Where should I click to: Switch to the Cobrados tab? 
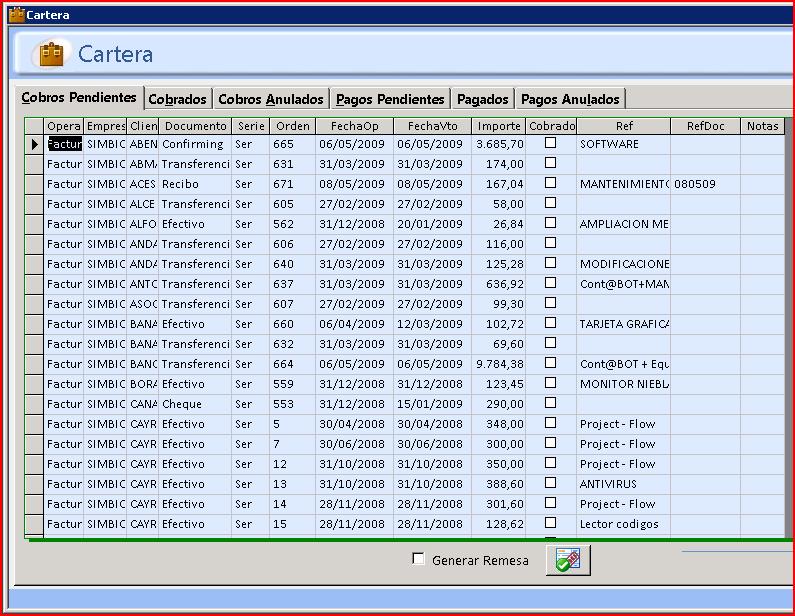[x=177, y=99]
